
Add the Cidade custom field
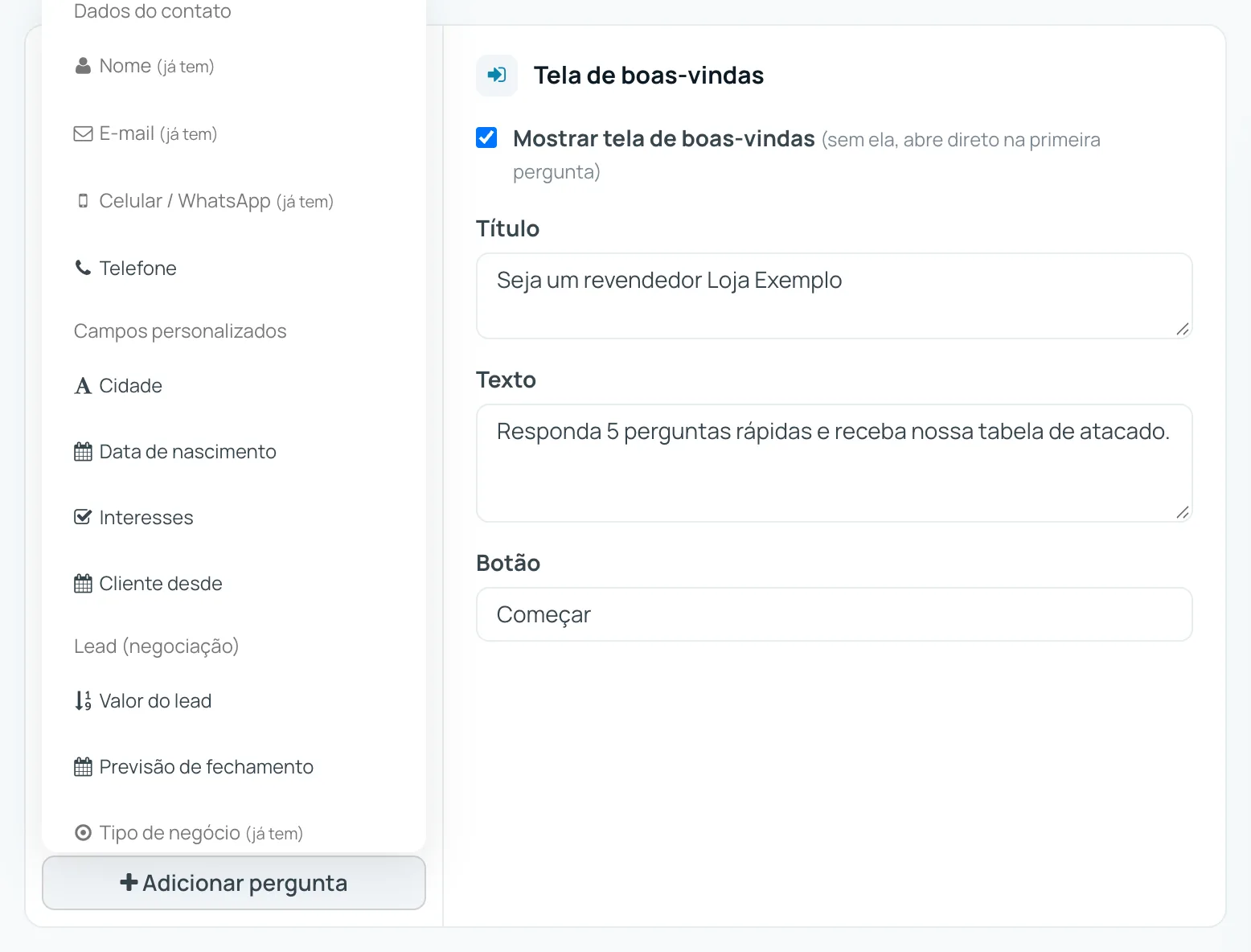[x=234, y=386]
